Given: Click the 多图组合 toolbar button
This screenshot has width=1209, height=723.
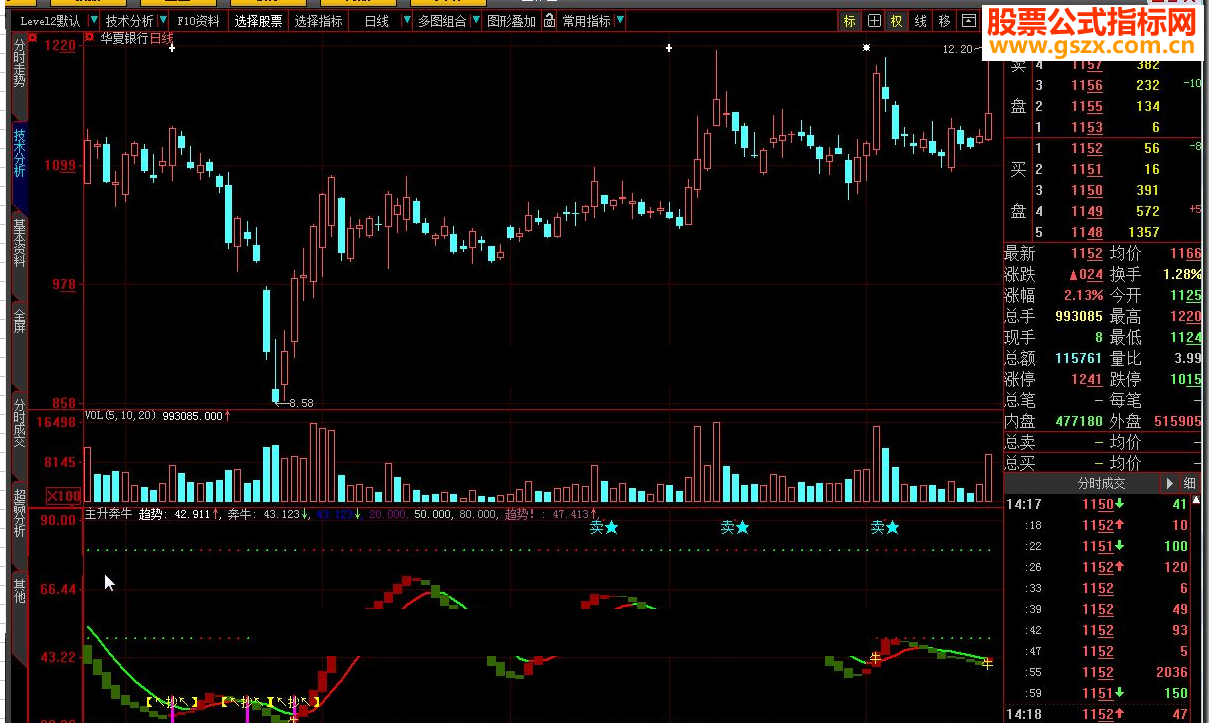Looking at the screenshot, I should click(x=442, y=21).
